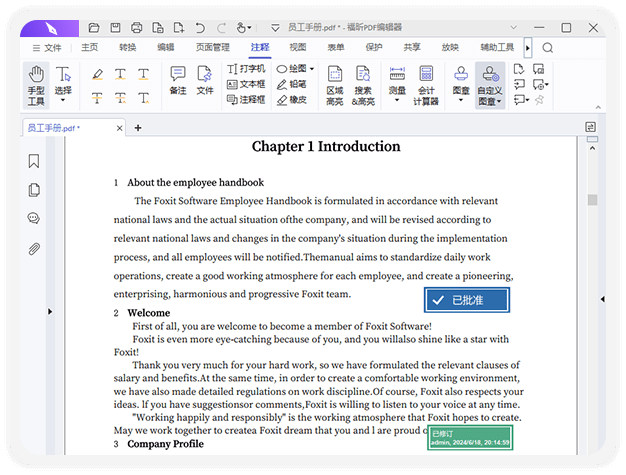
Task: Switch to the View (视图) tab
Action: click(298, 48)
